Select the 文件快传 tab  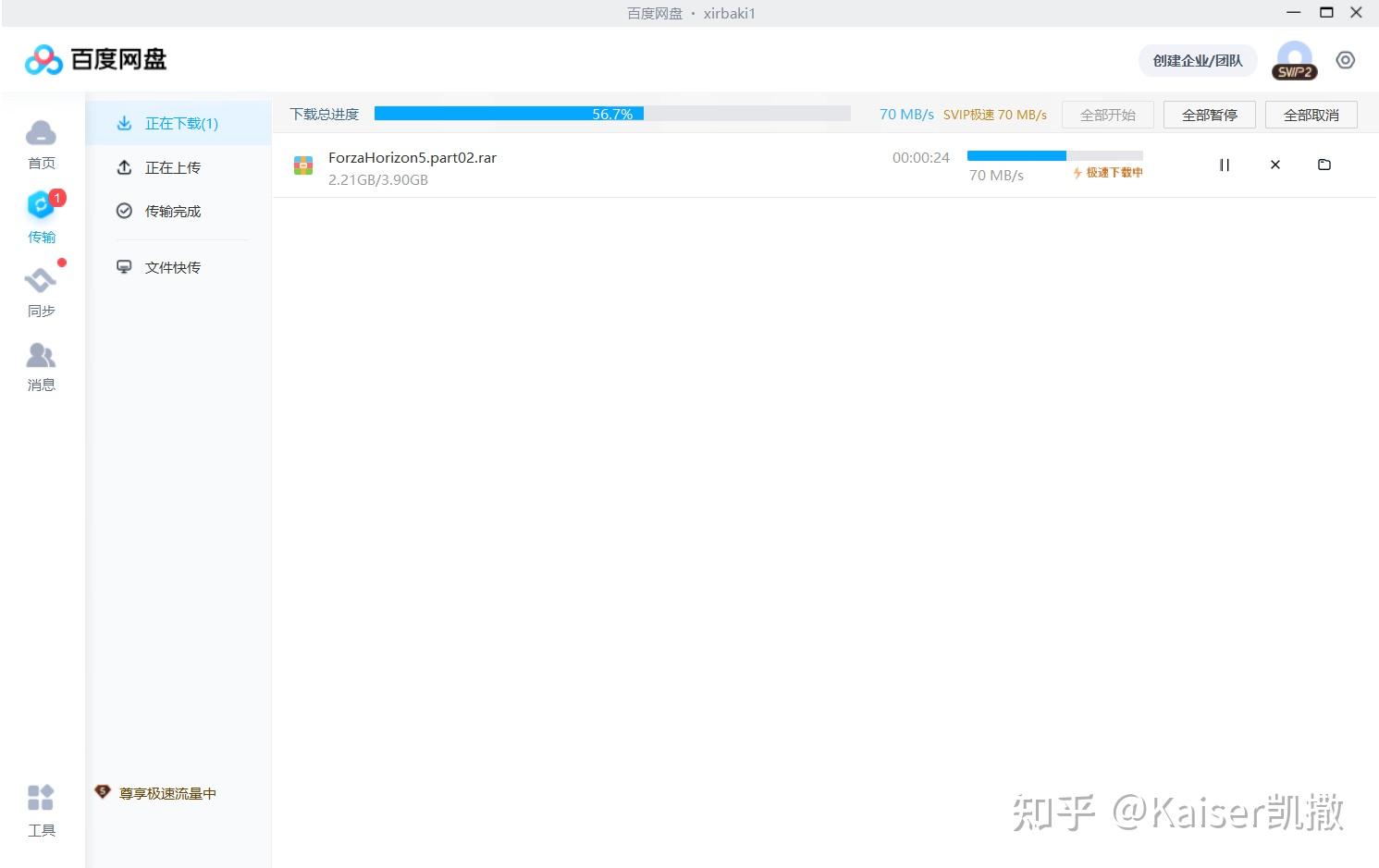click(x=179, y=267)
